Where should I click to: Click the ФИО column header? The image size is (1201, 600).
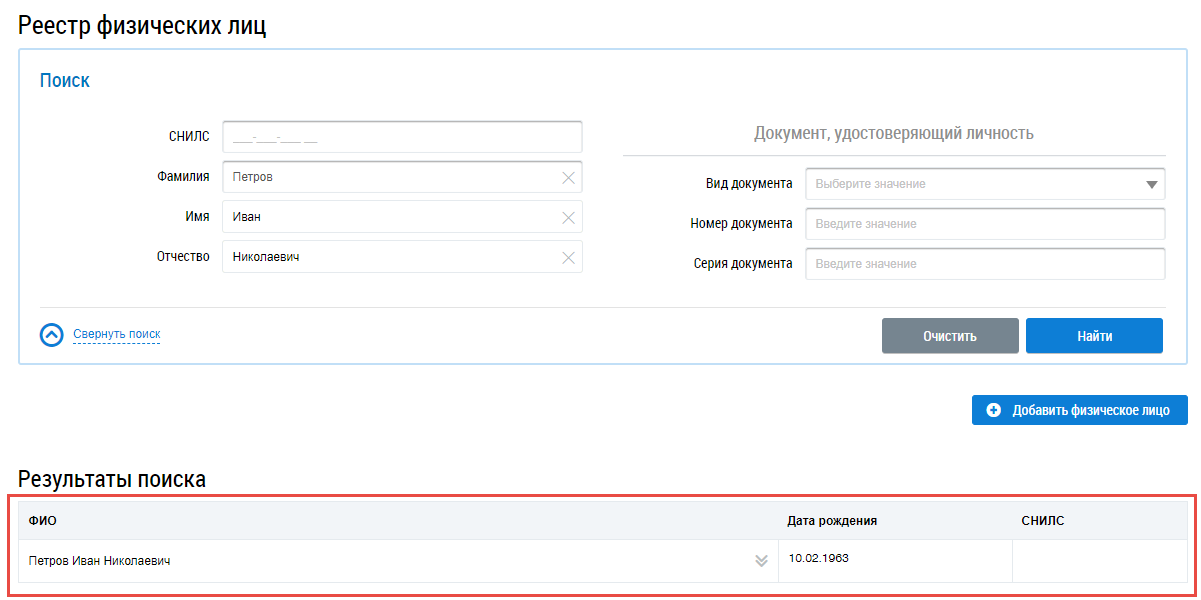tap(43, 521)
